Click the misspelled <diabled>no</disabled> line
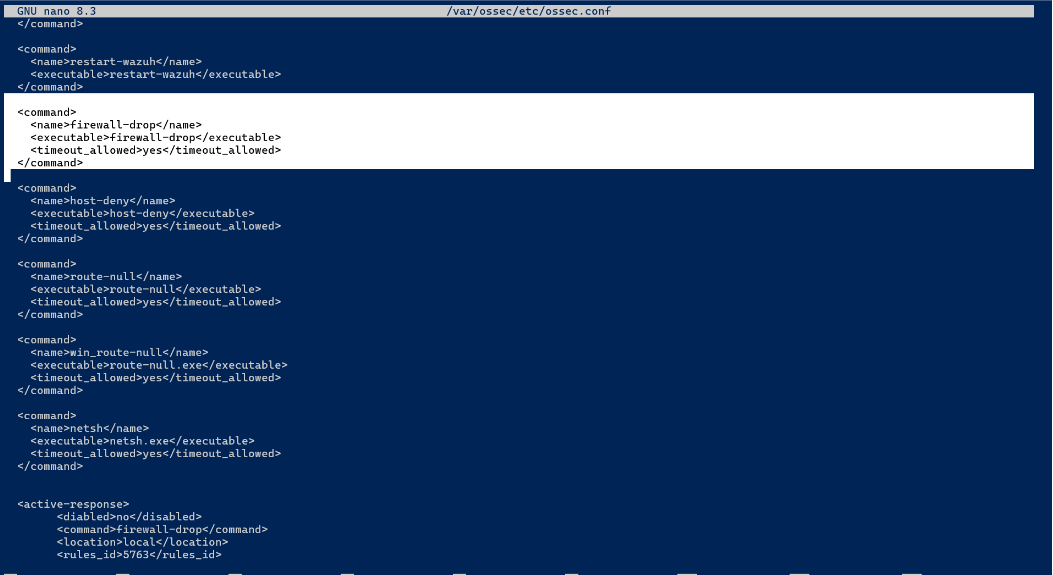Screen dimensions: 1053x575 click(x=129, y=517)
